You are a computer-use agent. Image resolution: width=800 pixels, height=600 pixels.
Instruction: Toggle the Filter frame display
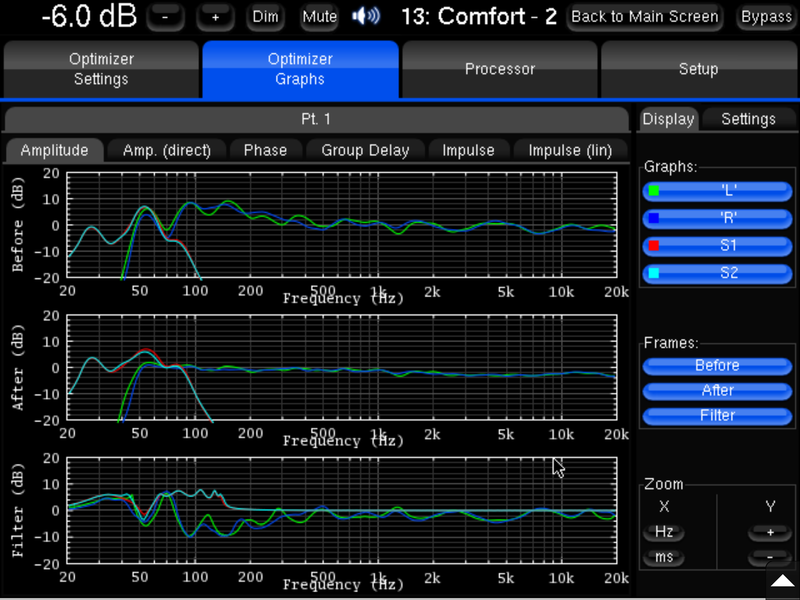[x=717, y=416]
